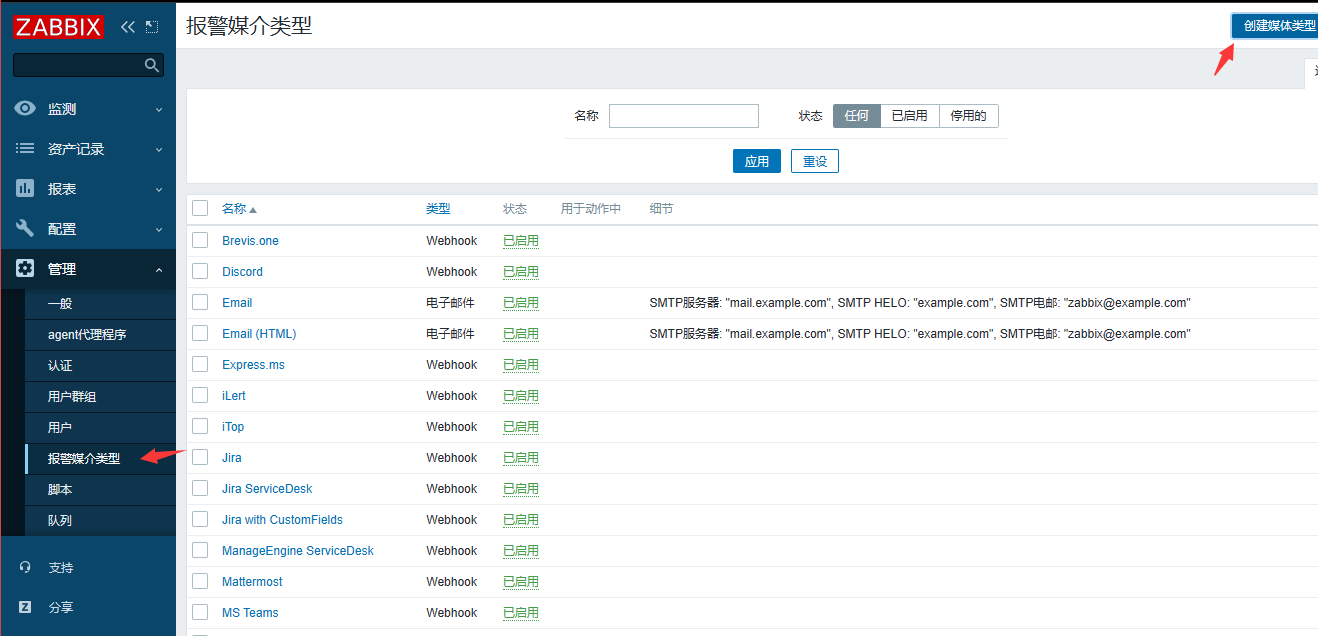Click the 应用 filter button
Screen dimensions: 1318x636
point(756,161)
